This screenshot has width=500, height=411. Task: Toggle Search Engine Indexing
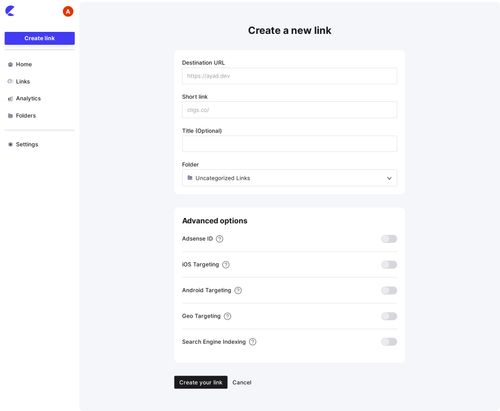389,342
